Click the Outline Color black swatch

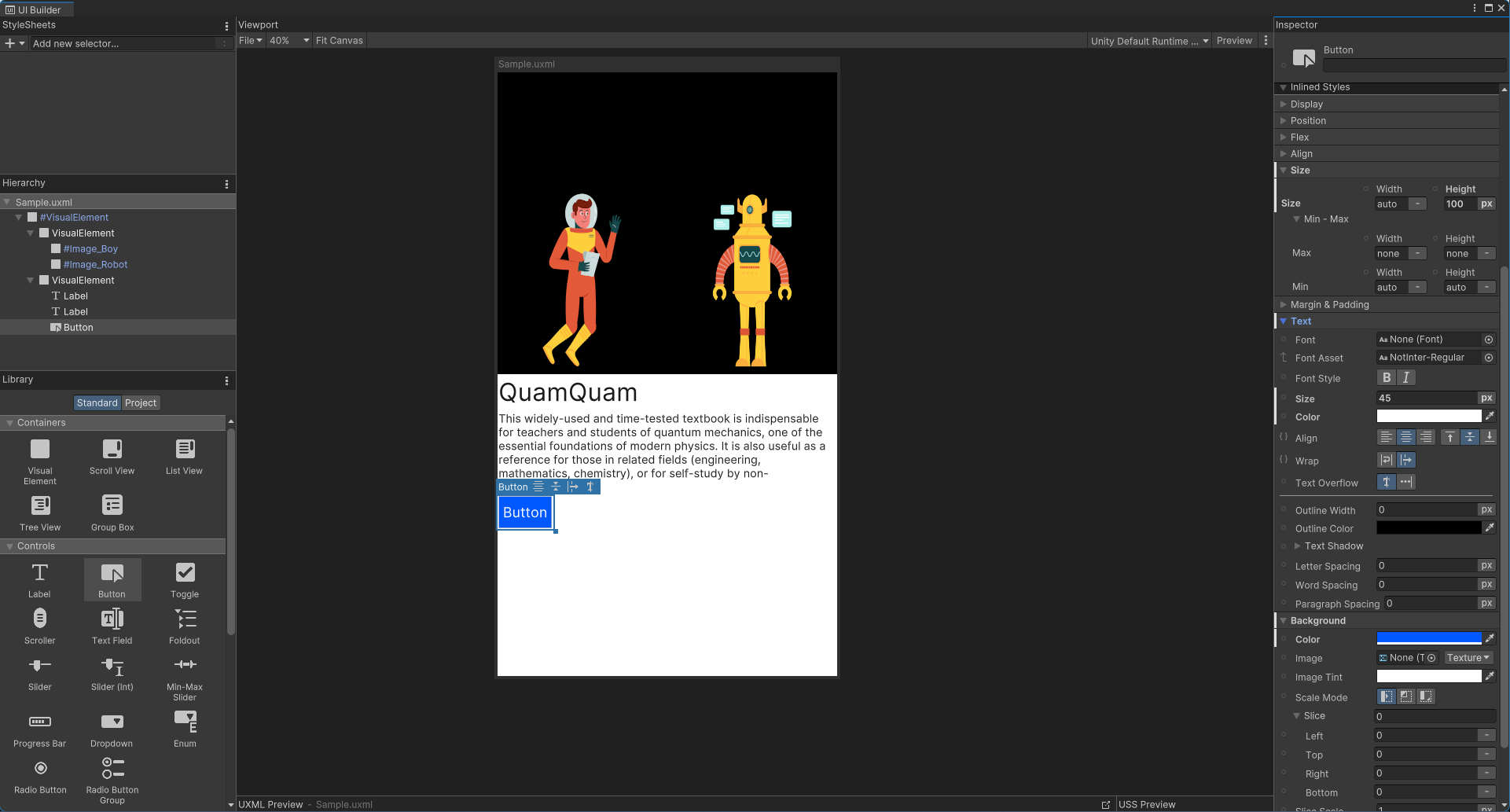(x=1429, y=528)
